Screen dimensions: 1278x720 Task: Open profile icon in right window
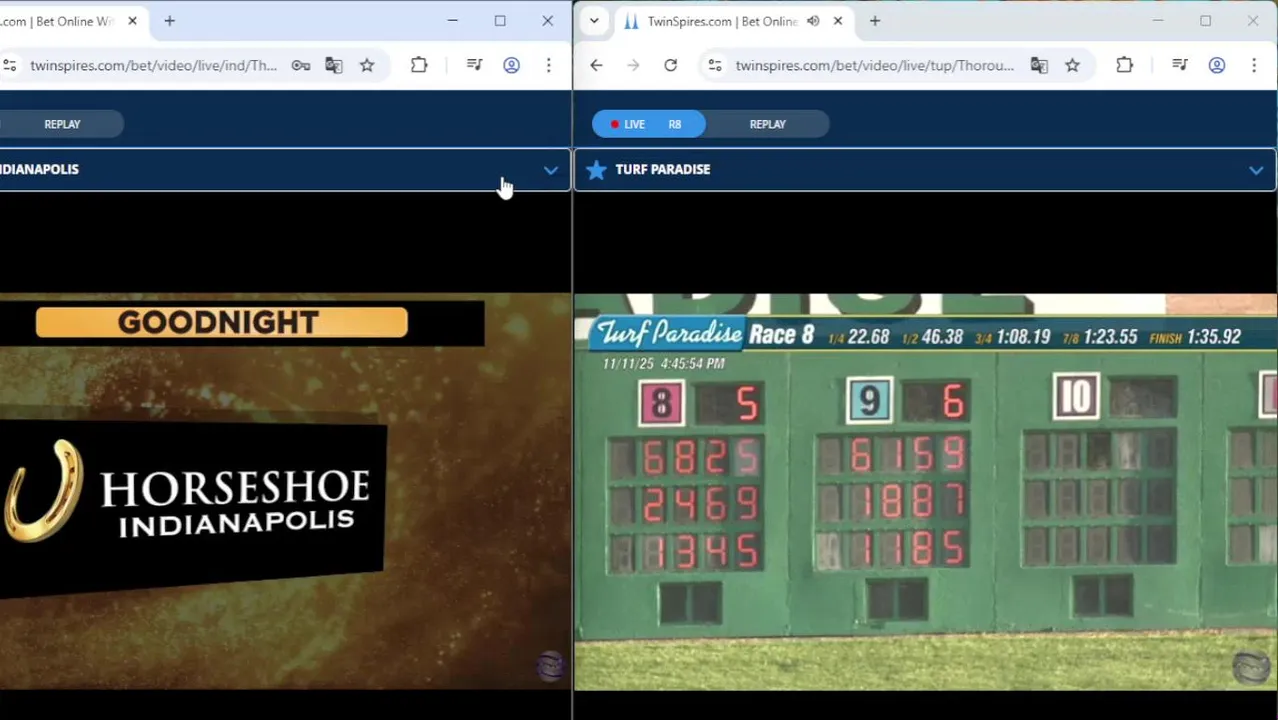(1216, 65)
